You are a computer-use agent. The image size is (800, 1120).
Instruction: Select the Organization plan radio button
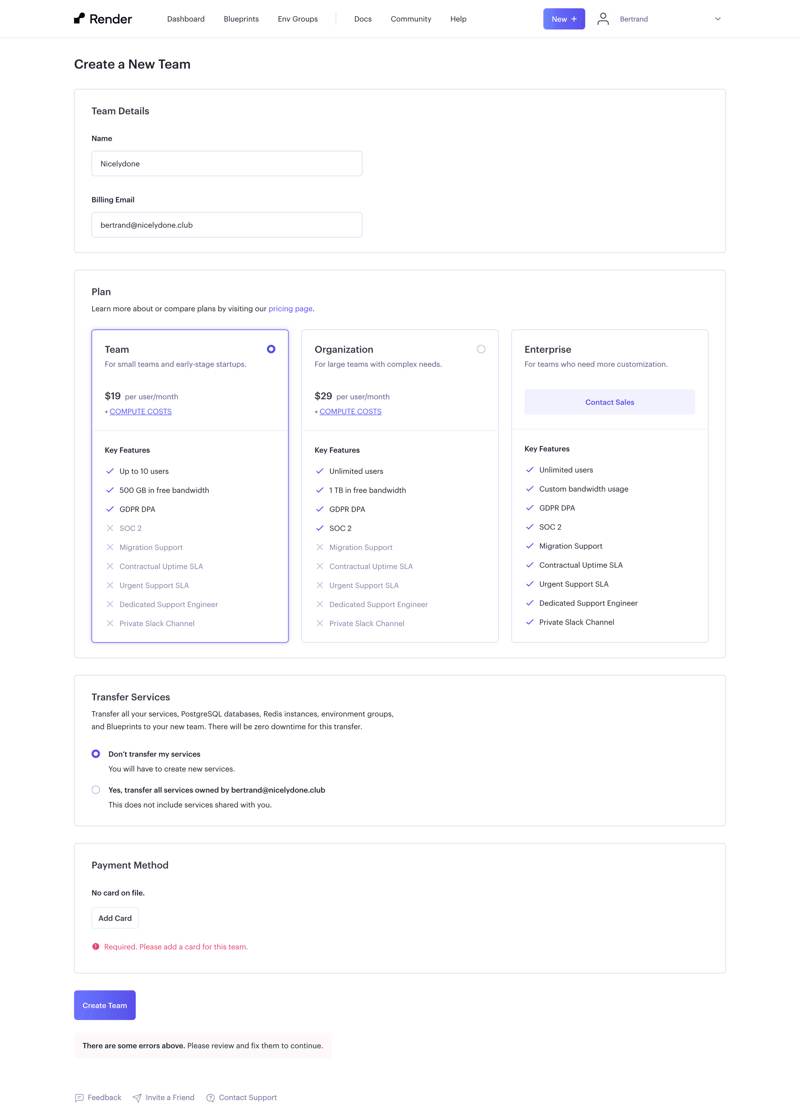coord(481,349)
